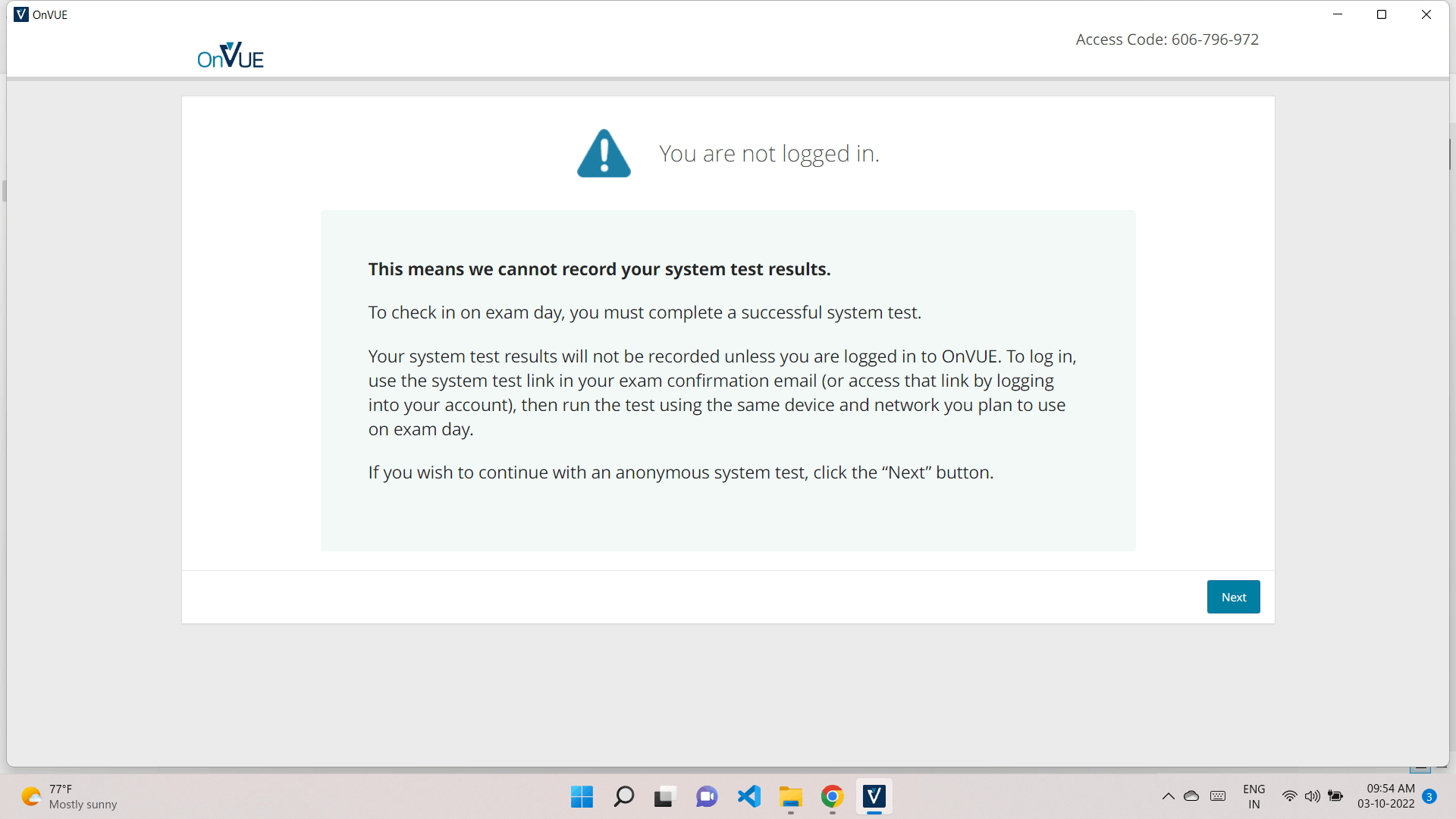Click 'To check in on exam day' sentence

(x=645, y=312)
